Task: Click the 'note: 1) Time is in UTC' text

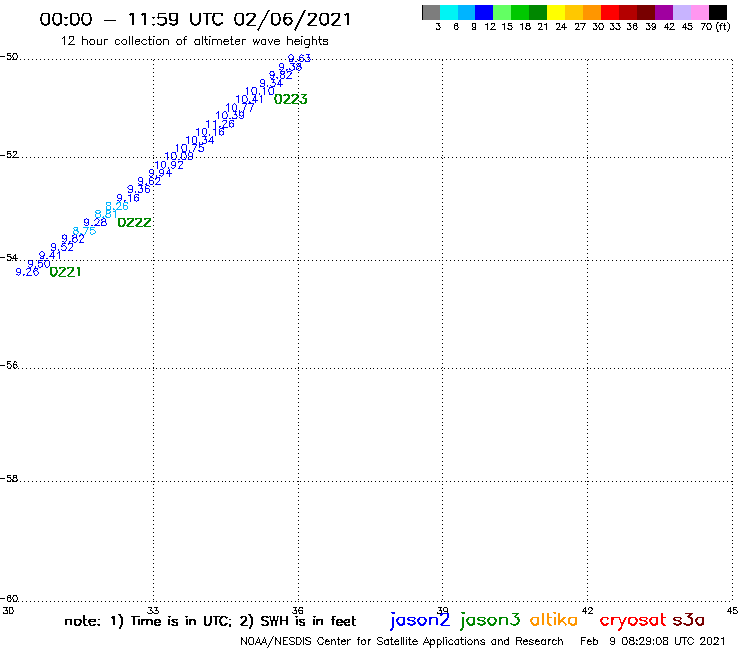Action: 148,621
